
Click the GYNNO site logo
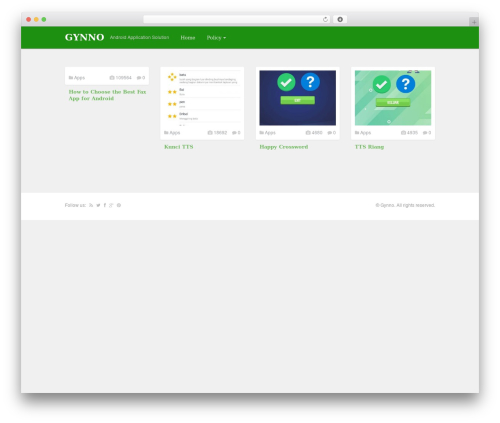tap(84, 37)
